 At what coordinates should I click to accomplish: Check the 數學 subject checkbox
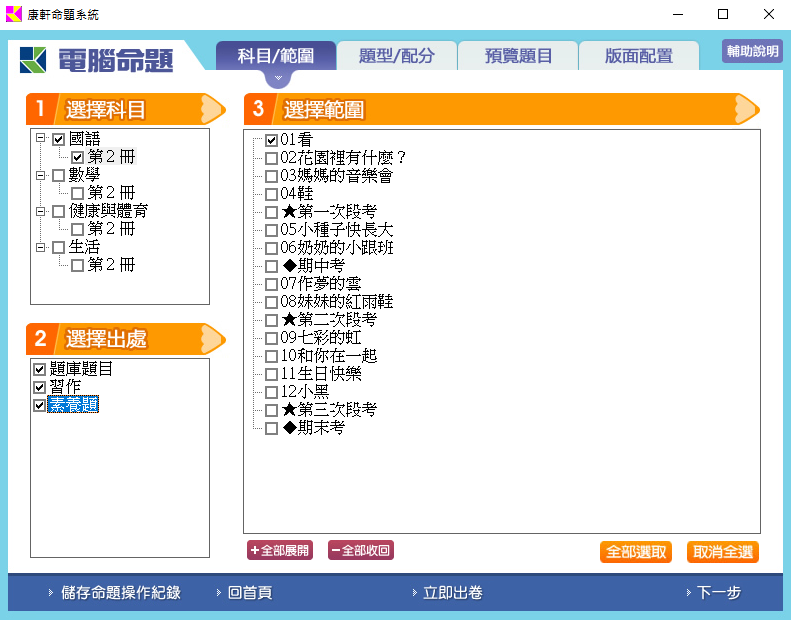(59, 175)
